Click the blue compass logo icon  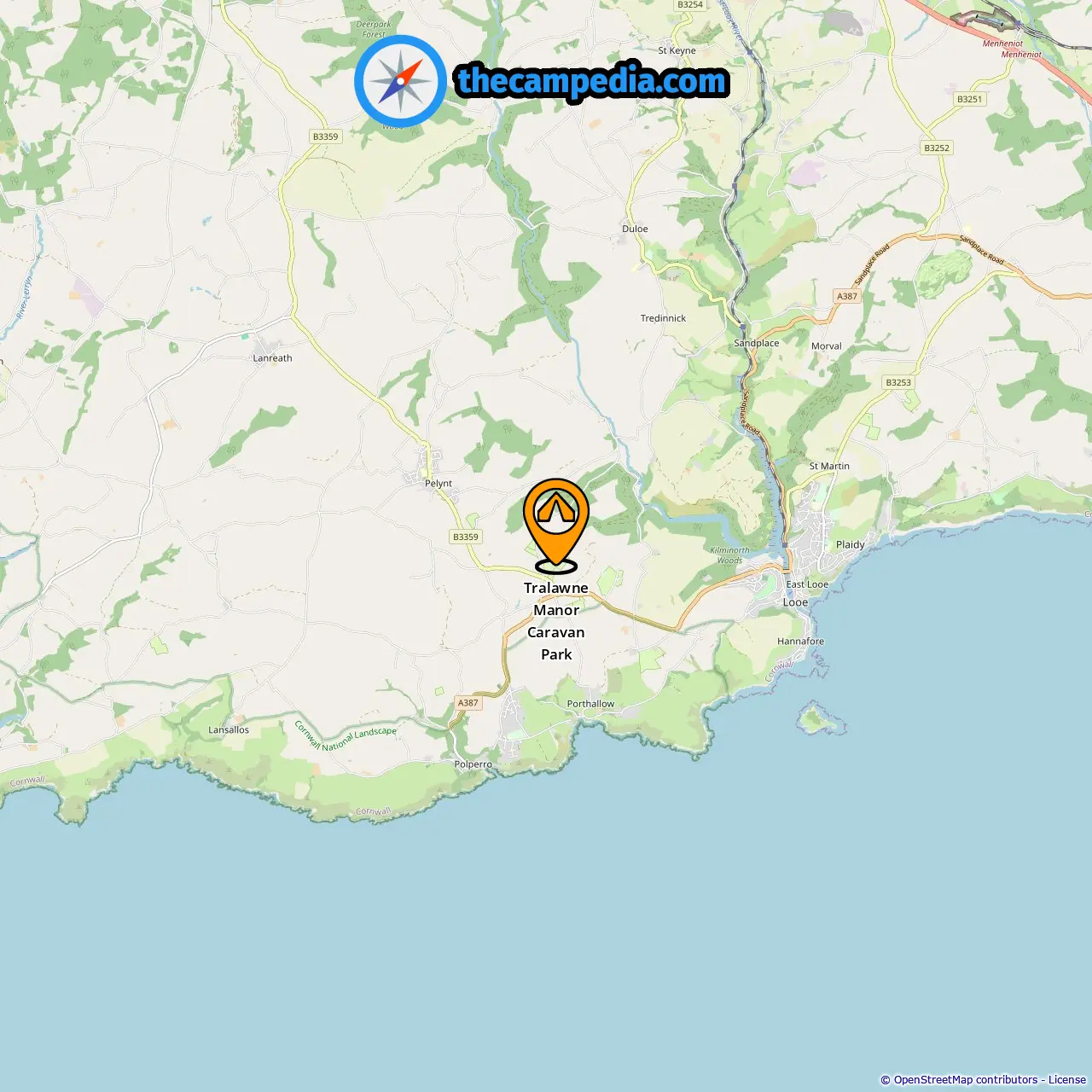point(400,81)
